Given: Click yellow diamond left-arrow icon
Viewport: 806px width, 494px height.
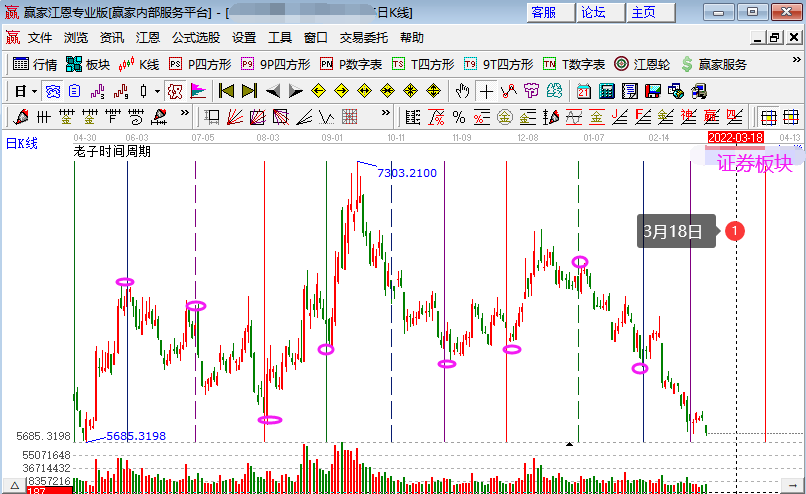Looking at the screenshot, I should 319,92.
